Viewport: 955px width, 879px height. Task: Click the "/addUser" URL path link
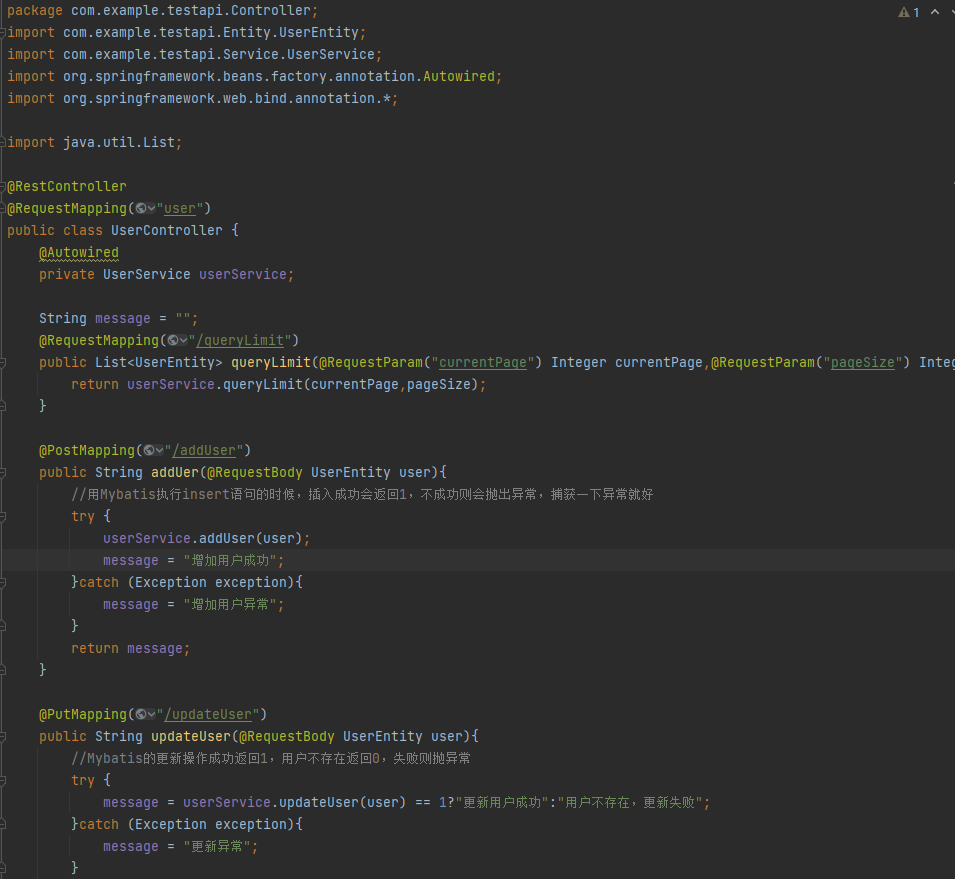click(x=207, y=450)
